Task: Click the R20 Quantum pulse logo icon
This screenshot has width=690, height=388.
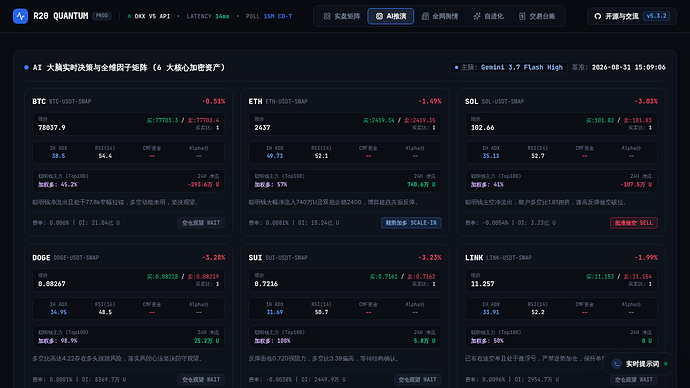Action: click(20, 16)
